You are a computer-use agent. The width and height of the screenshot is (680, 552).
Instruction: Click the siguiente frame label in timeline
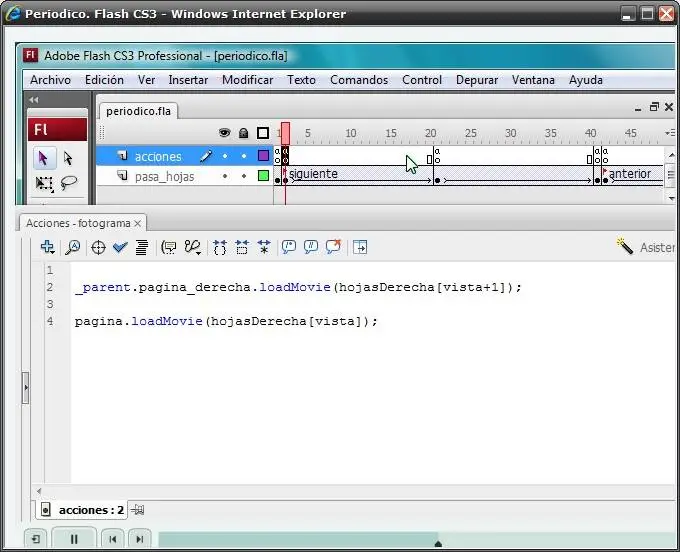313,173
